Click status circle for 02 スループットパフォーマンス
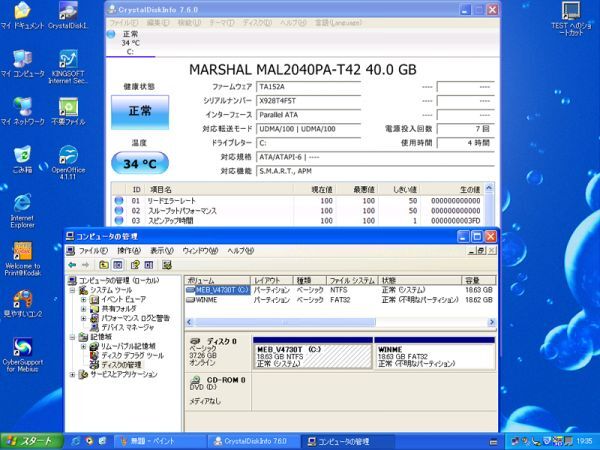600x450 pixels. pyautogui.click(x=119, y=210)
